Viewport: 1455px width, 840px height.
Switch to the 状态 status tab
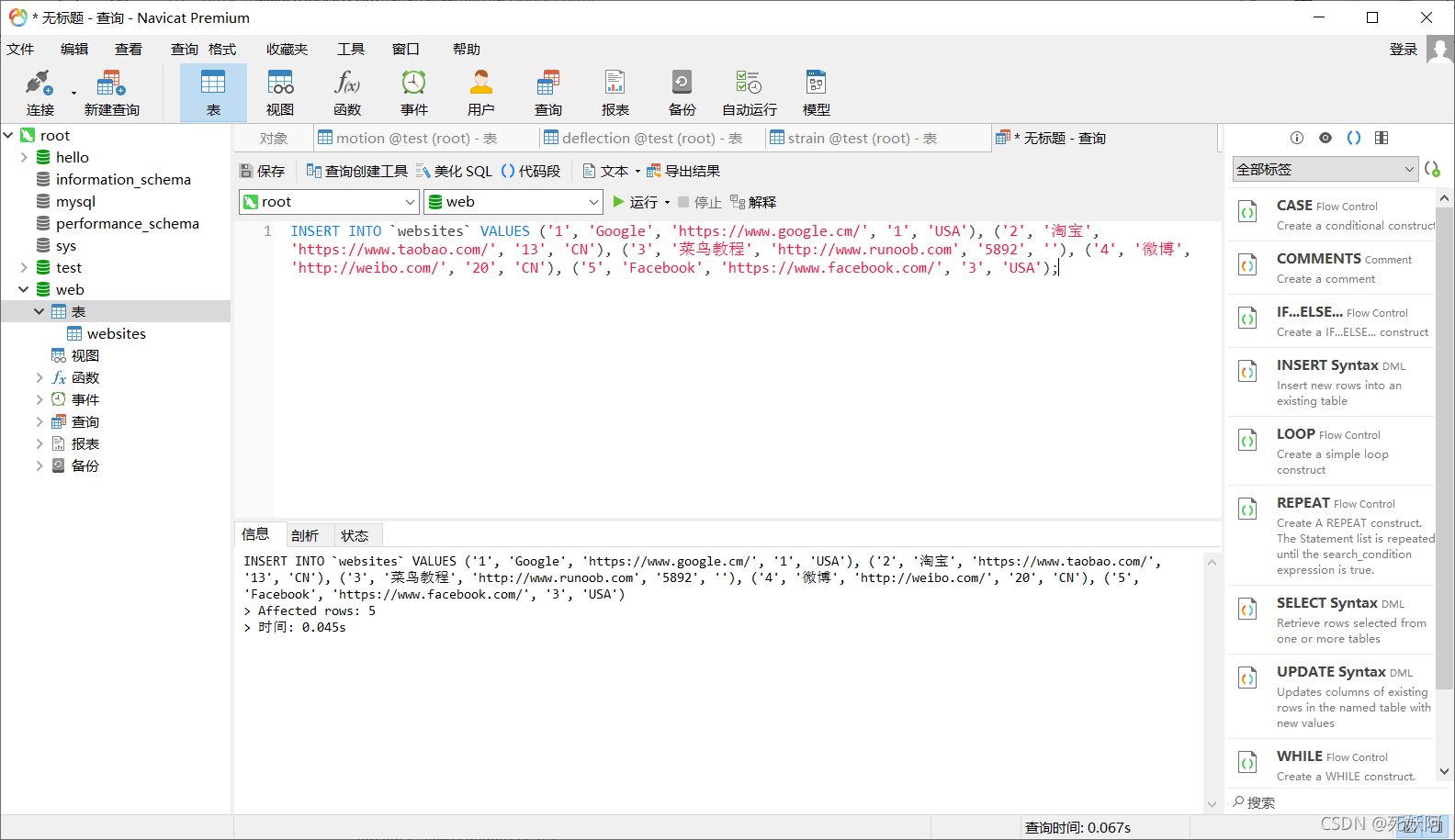coord(355,535)
